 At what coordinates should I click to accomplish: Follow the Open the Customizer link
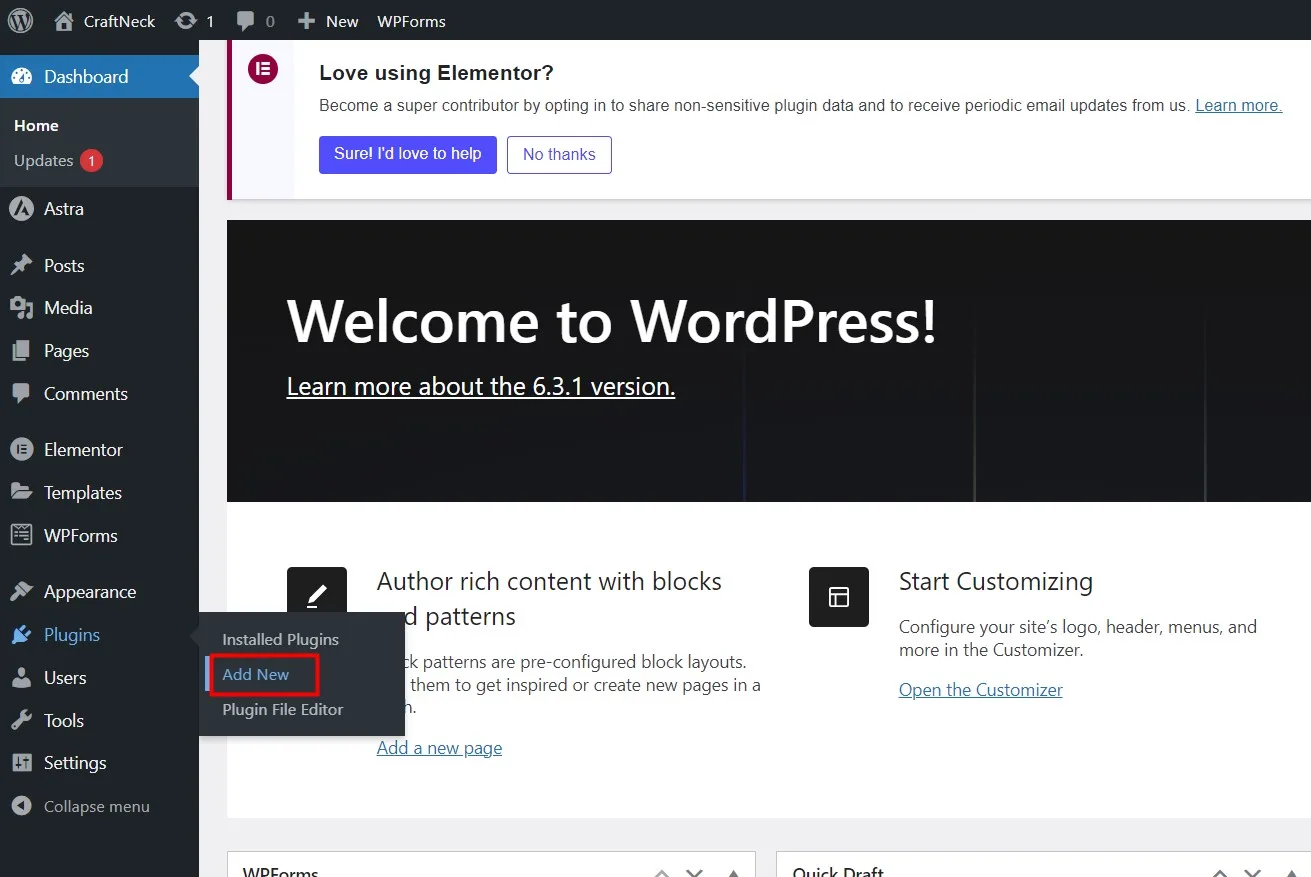(981, 689)
